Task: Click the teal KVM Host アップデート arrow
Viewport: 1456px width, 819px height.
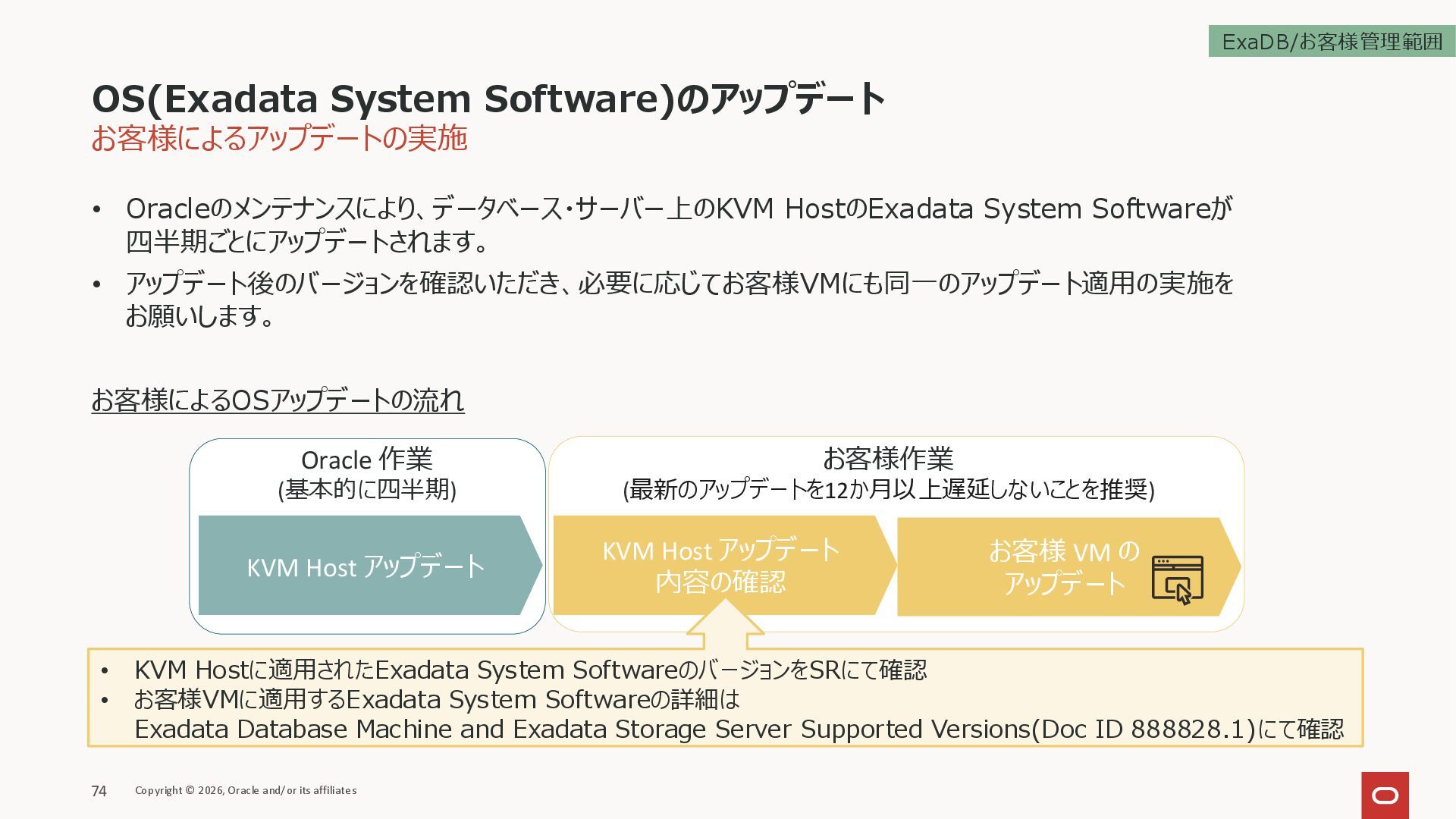Action: tap(366, 566)
